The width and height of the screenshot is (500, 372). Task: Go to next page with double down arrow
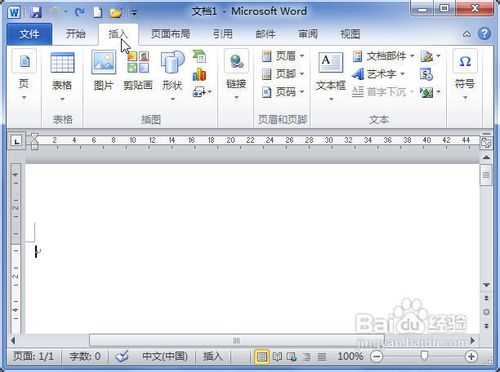click(486, 326)
